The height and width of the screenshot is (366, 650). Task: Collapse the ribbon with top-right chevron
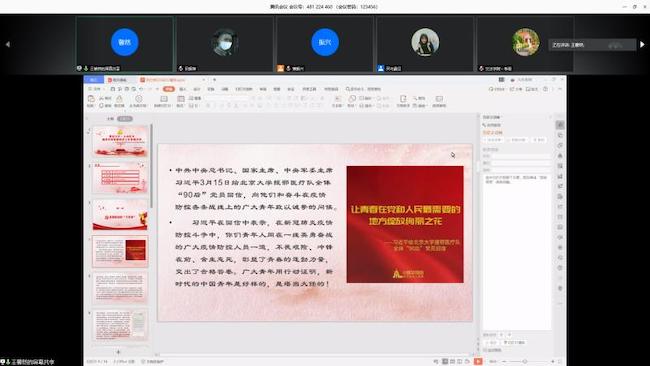(x=560, y=89)
